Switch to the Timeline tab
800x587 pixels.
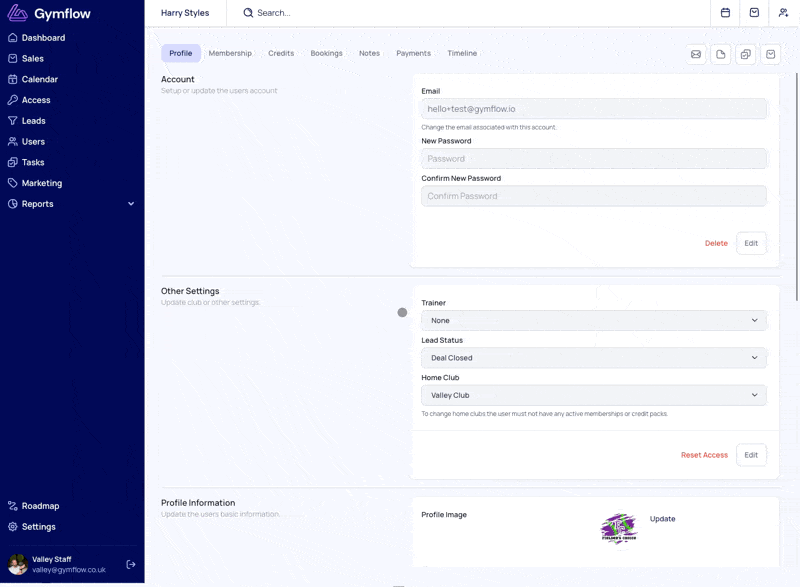click(x=462, y=53)
